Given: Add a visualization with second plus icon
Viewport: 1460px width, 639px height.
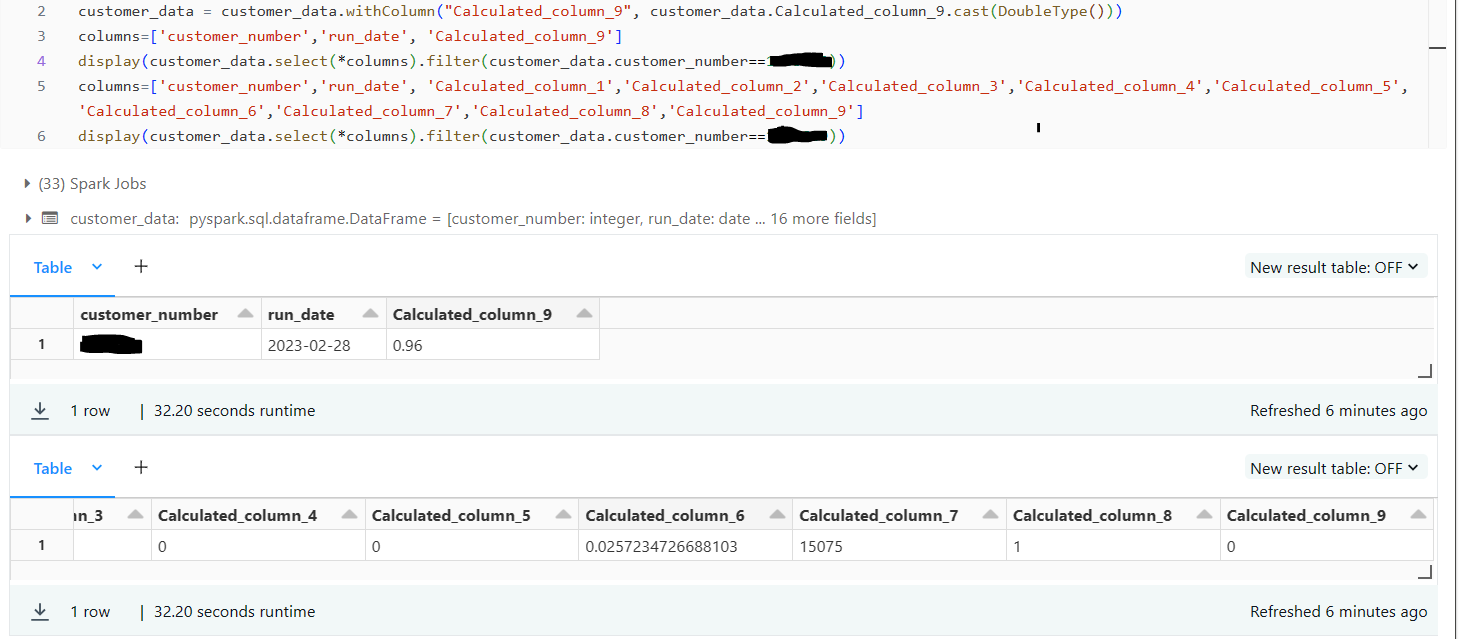Looking at the screenshot, I should [x=141, y=467].
